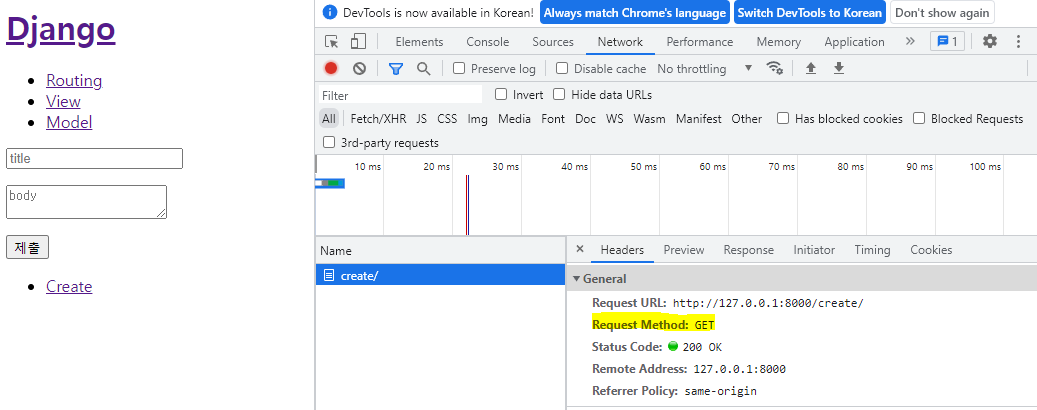
Task: Click the document icon beside create/ request
Action: (329, 275)
